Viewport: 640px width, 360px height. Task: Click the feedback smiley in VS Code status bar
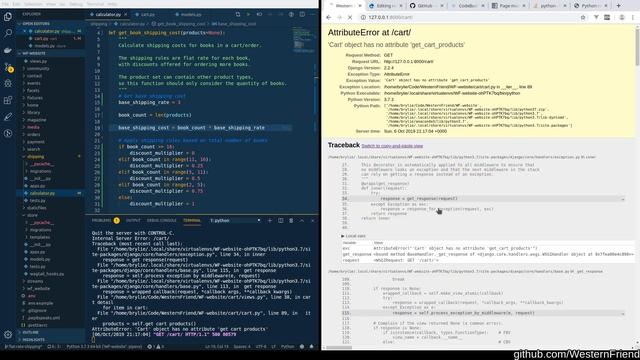pos(302,347)
